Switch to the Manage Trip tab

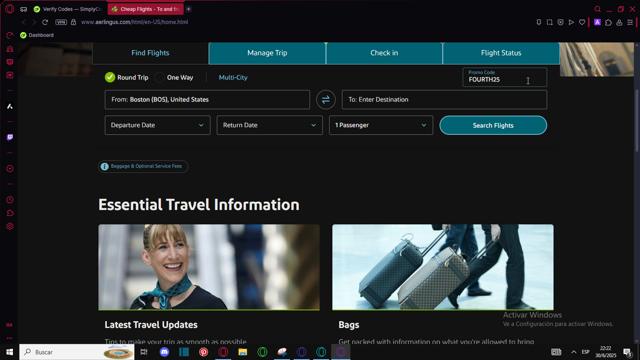tap(267, 53)
